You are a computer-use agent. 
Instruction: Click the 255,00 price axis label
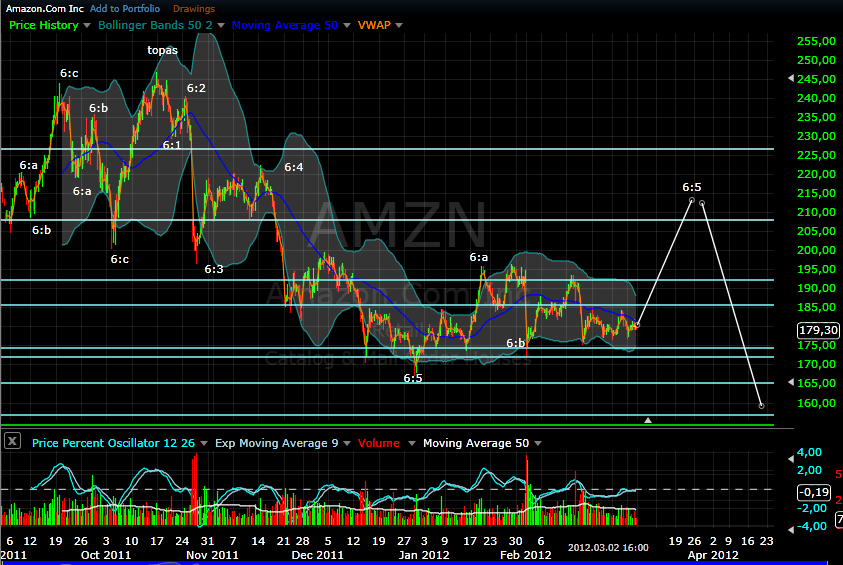[816, 41]
